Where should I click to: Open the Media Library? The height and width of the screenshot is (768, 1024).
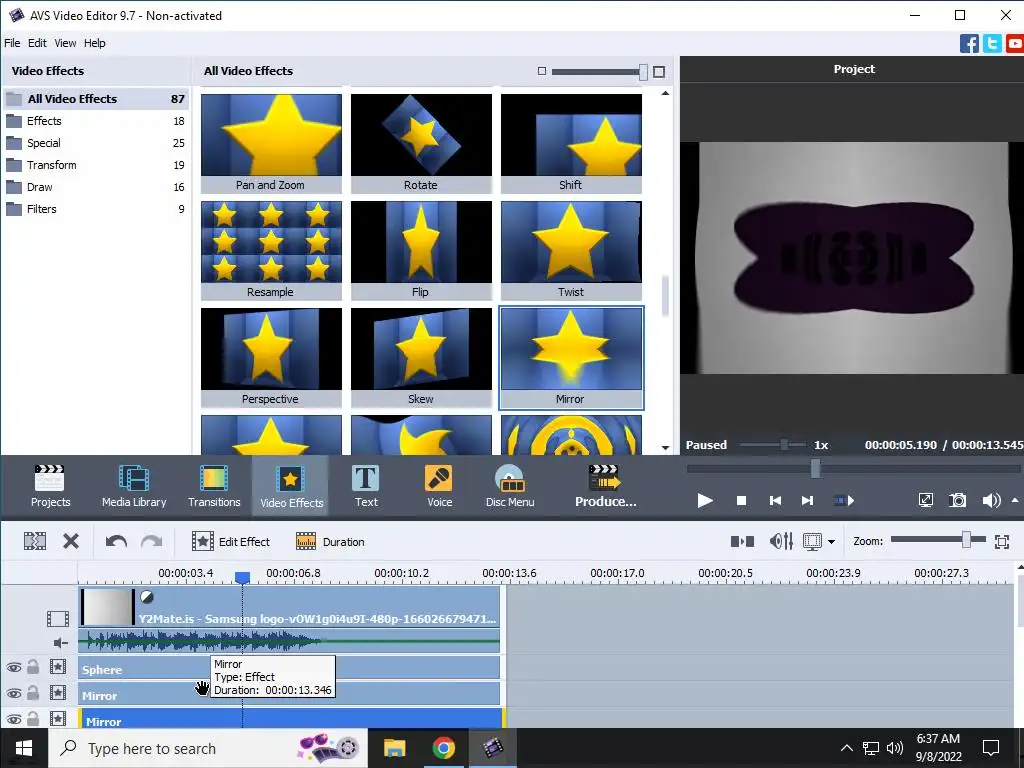[x=134, y=486]
